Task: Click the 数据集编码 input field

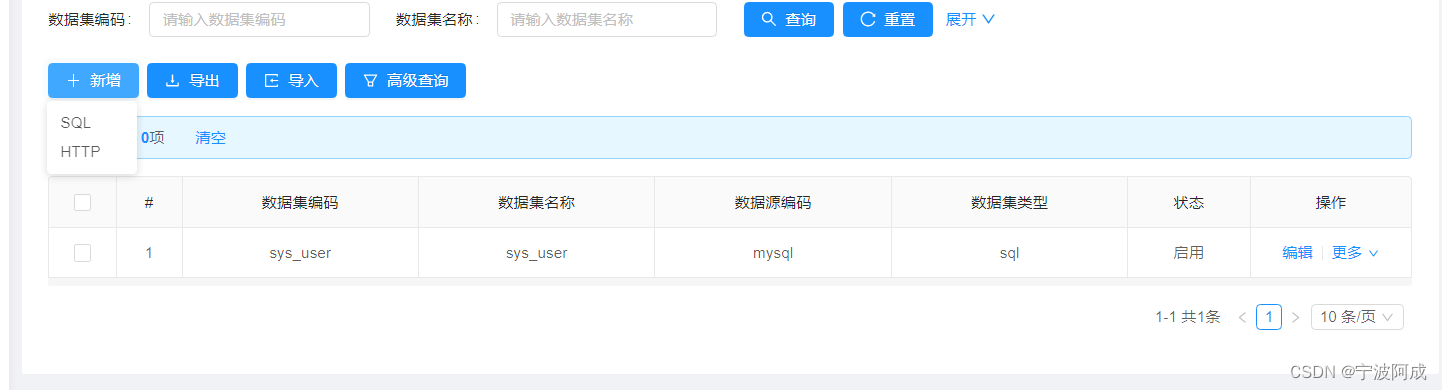Action: click(x=259, y=19)
